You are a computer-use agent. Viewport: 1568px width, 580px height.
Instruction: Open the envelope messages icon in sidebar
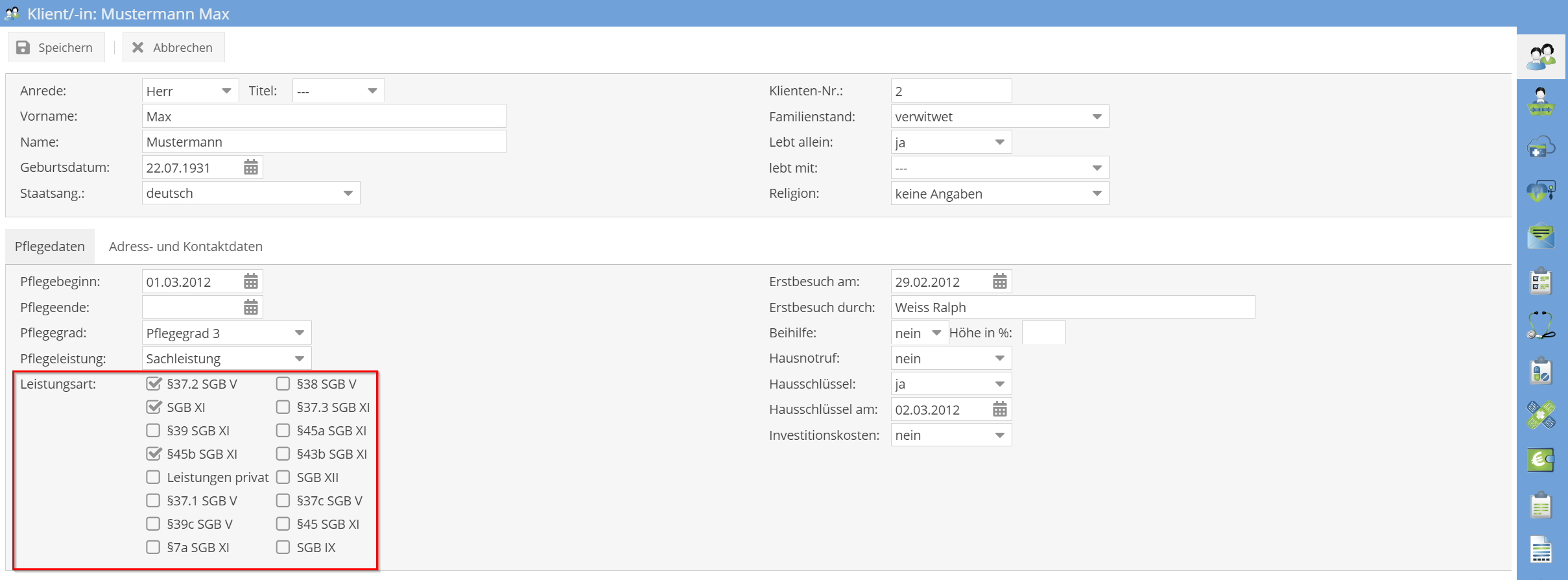[x=1541, y=236]
